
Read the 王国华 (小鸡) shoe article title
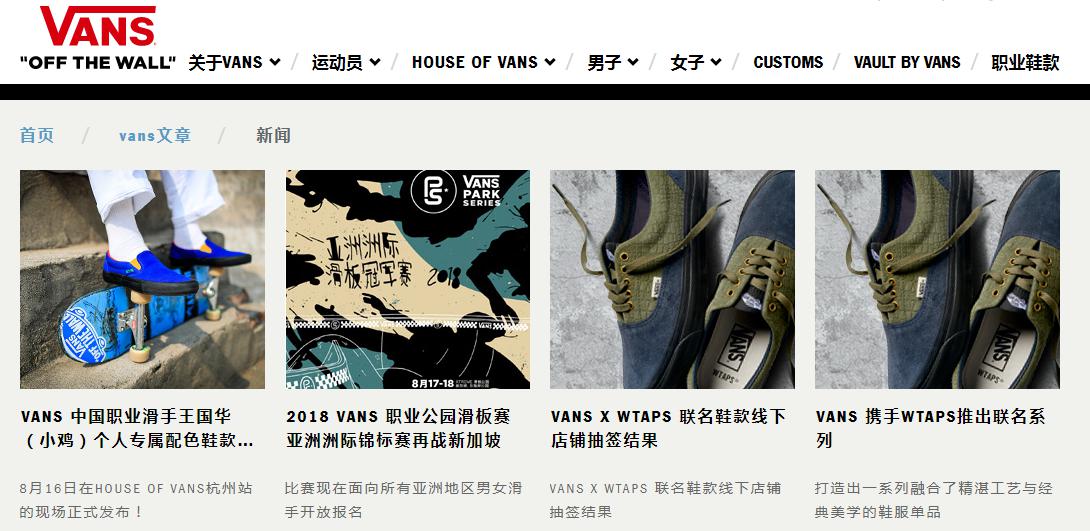click(138, 429)
